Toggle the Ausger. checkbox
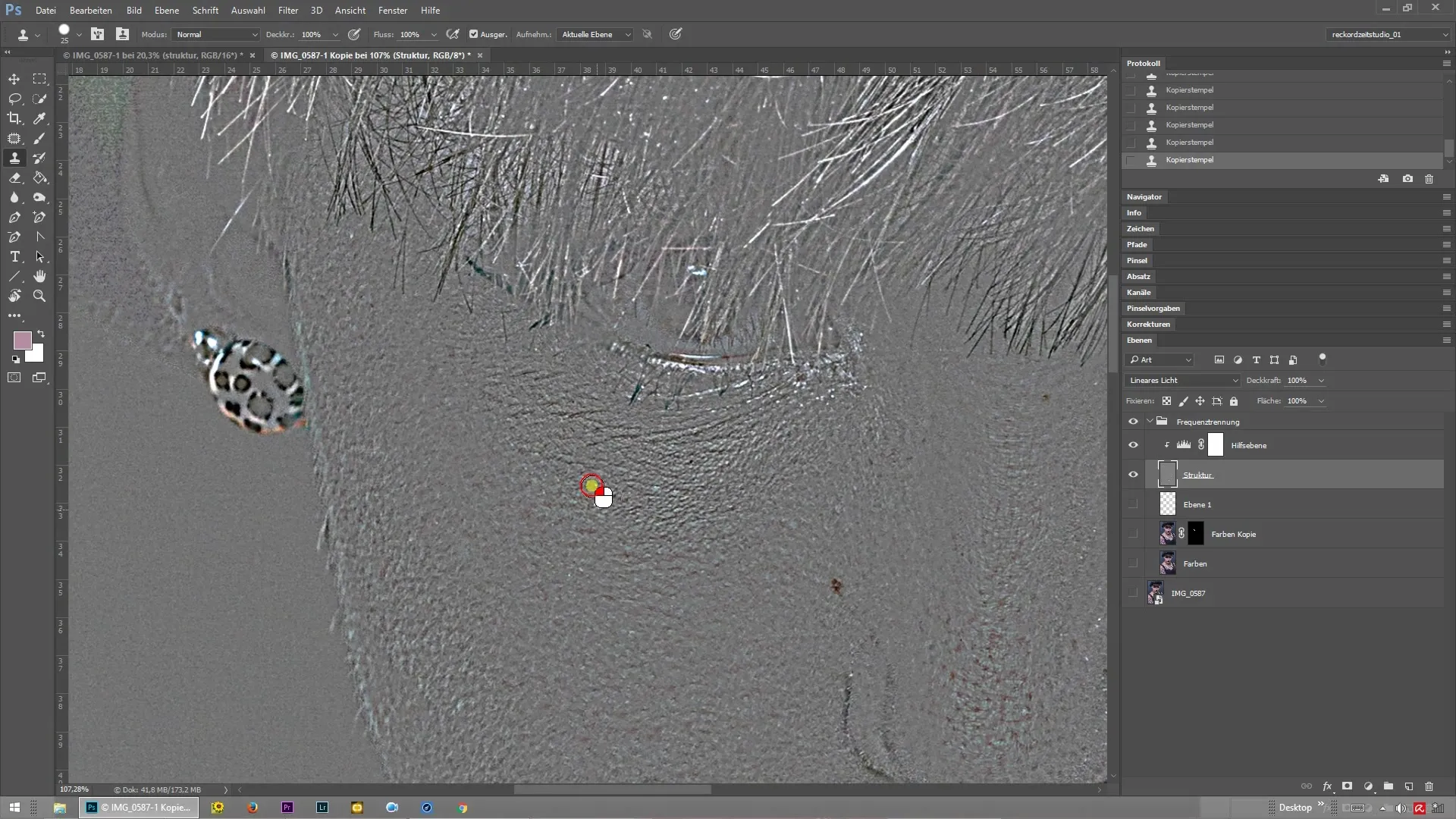The width and height of the screenshot is (1456, 819). click(473, 34)
